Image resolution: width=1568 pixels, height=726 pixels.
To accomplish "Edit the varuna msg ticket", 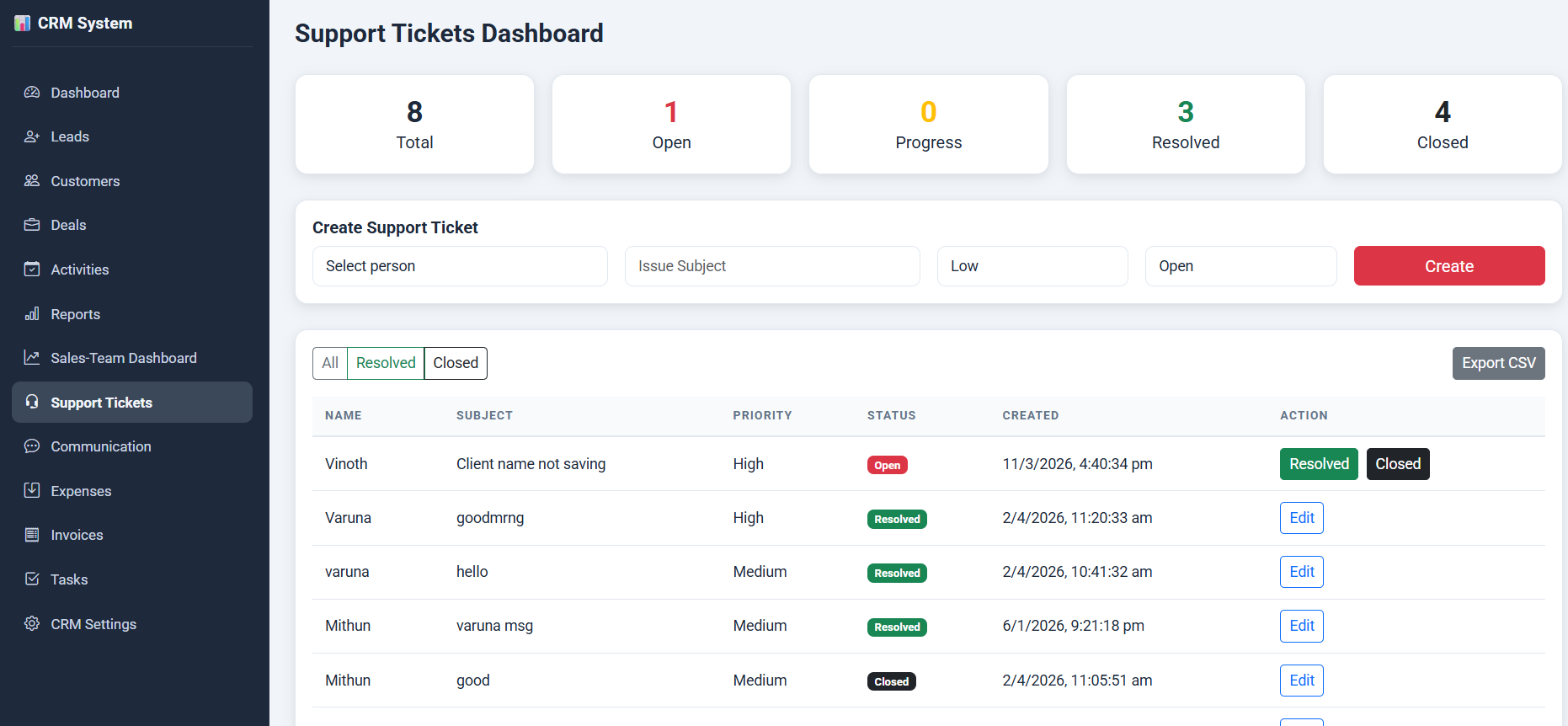I will [x=1302, y=626].
